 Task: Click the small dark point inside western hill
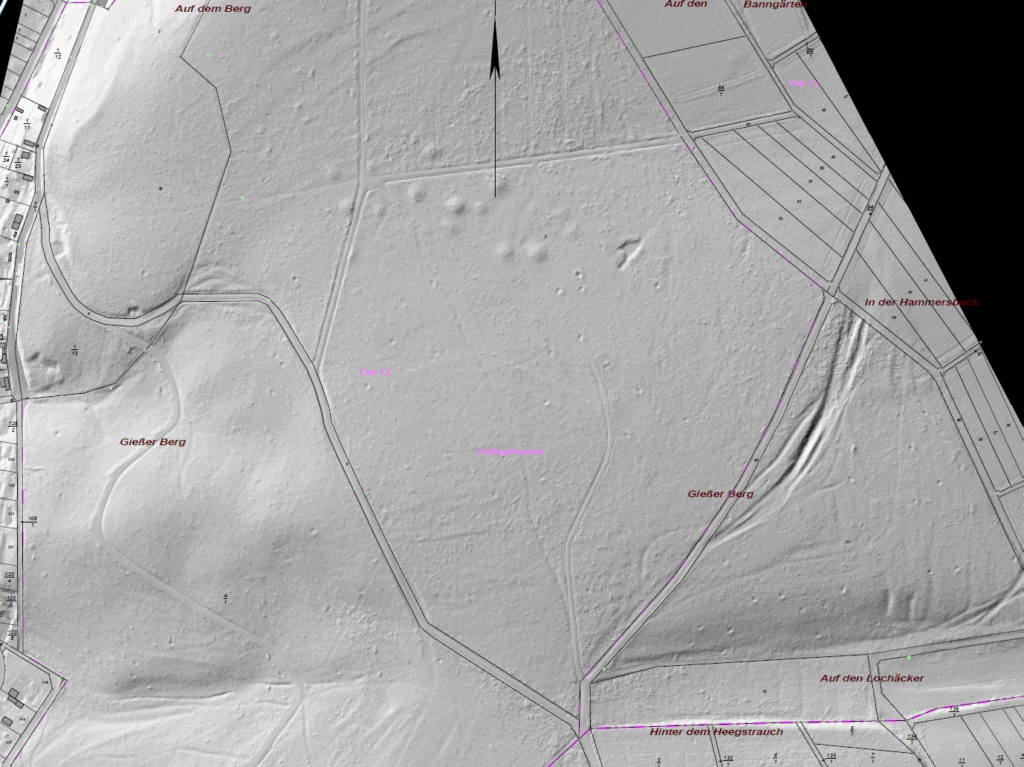tap(159, 188)
